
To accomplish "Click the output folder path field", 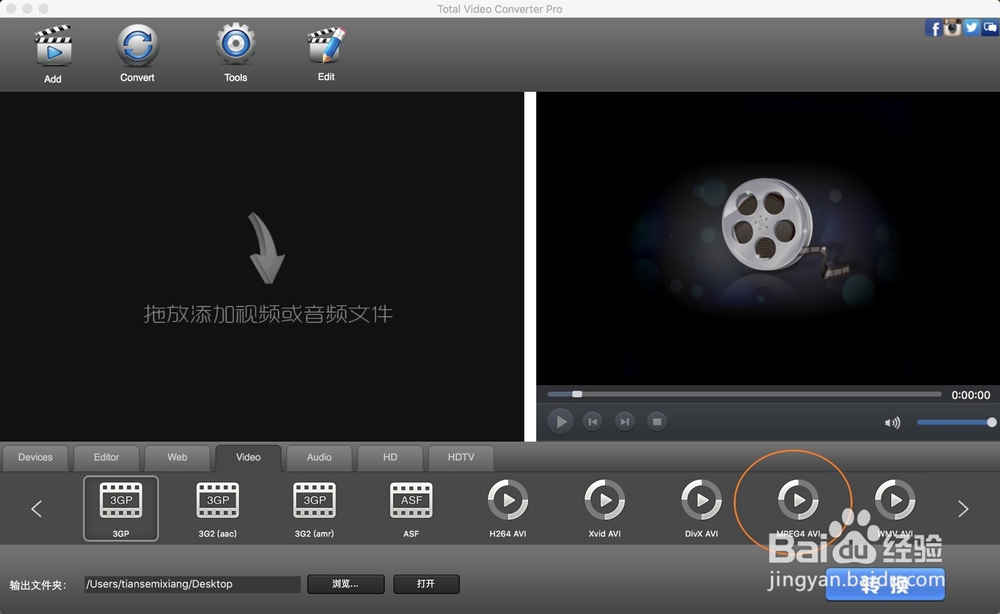I will 192,584.
